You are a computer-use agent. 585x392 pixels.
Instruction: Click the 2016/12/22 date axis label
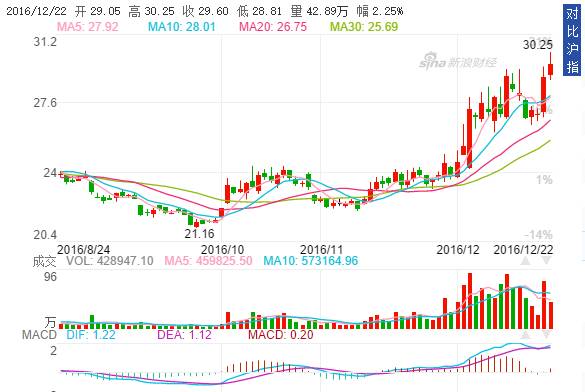(523, 249)
